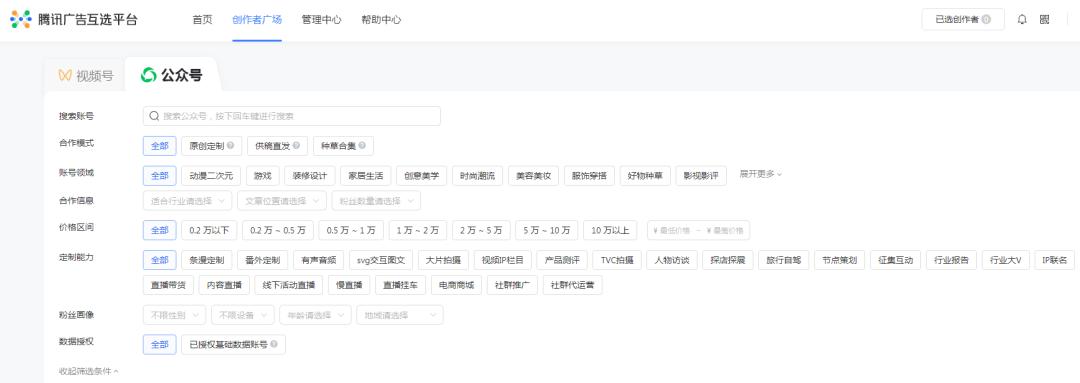Switch to the 视频号 tab
1080x383 pixels.
click(86, 76)
